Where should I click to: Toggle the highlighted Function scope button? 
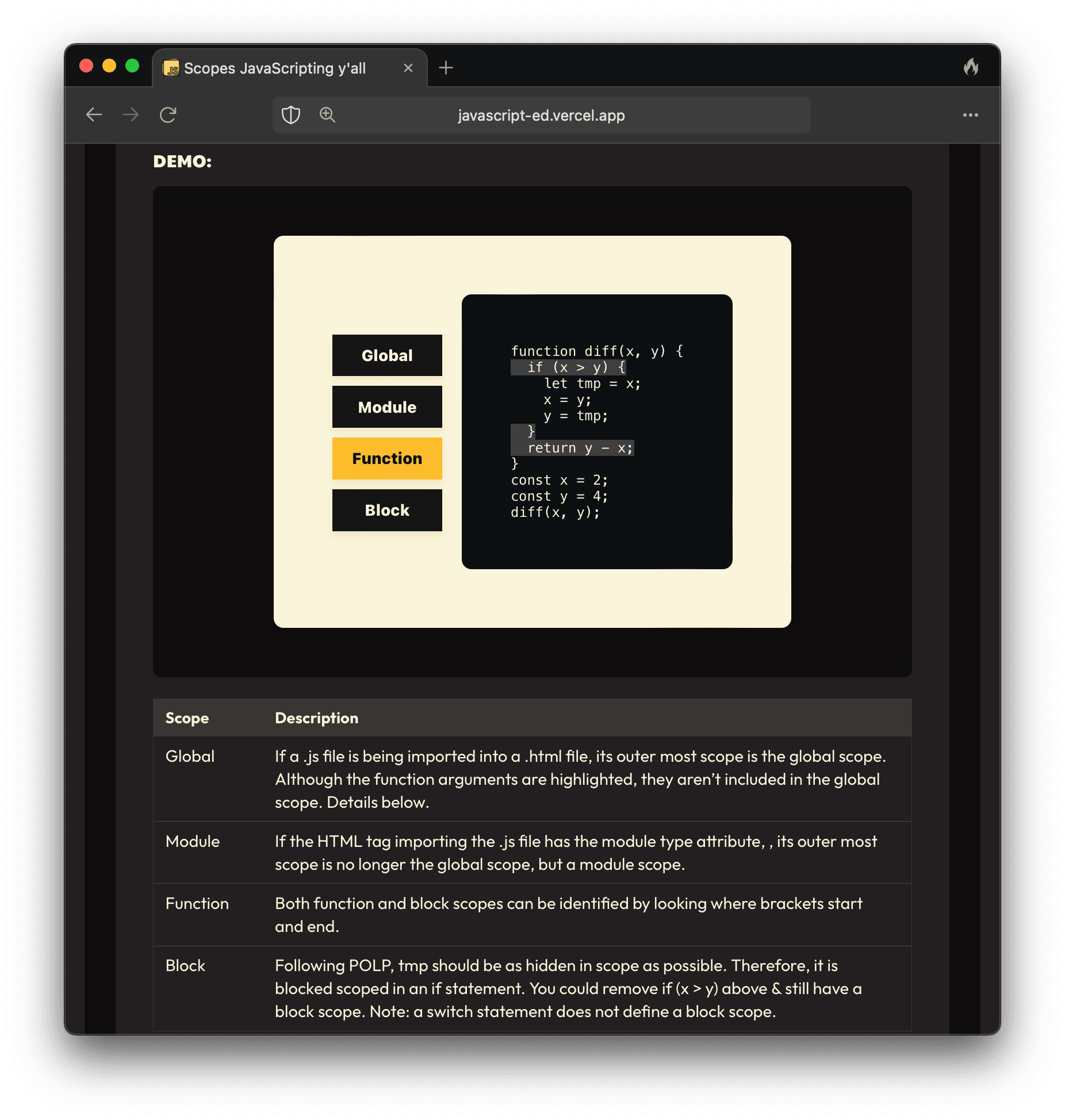pyautogui.click(x=387, y=459)
